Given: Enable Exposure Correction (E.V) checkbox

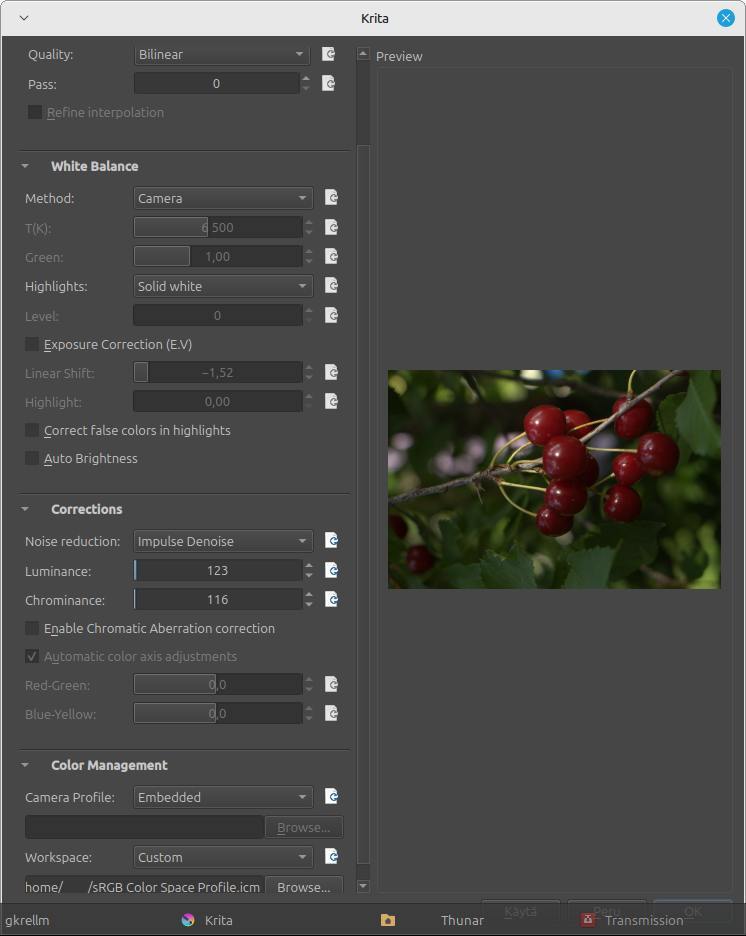Looking at the screenshot, I should (32, 344).
